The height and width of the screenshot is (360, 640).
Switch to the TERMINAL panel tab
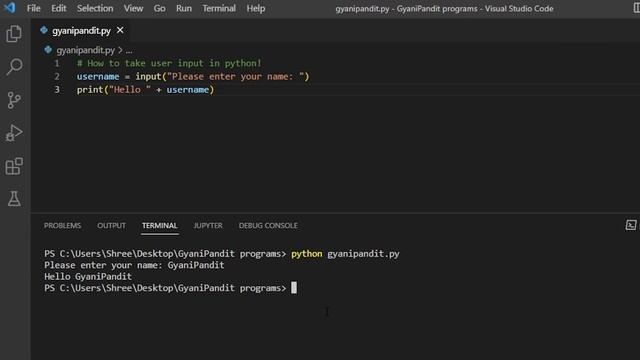[x=160, y=225]
